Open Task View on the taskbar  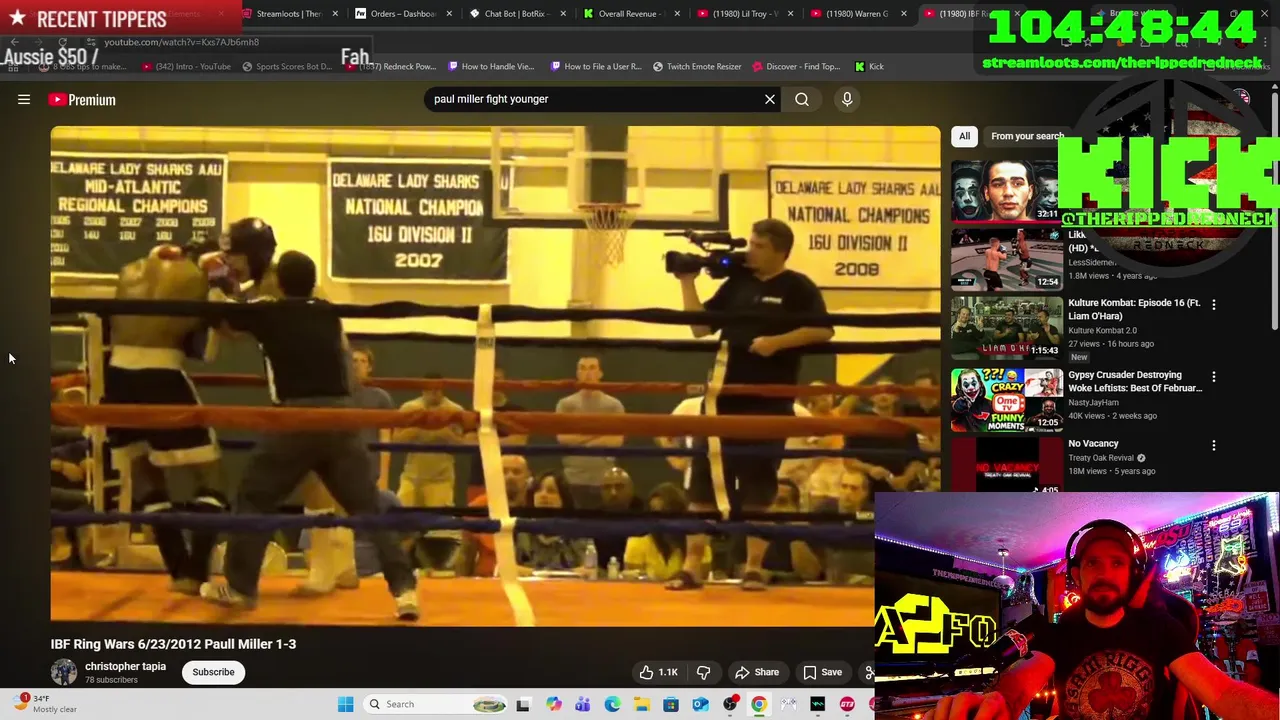click(x=522, y=704)
